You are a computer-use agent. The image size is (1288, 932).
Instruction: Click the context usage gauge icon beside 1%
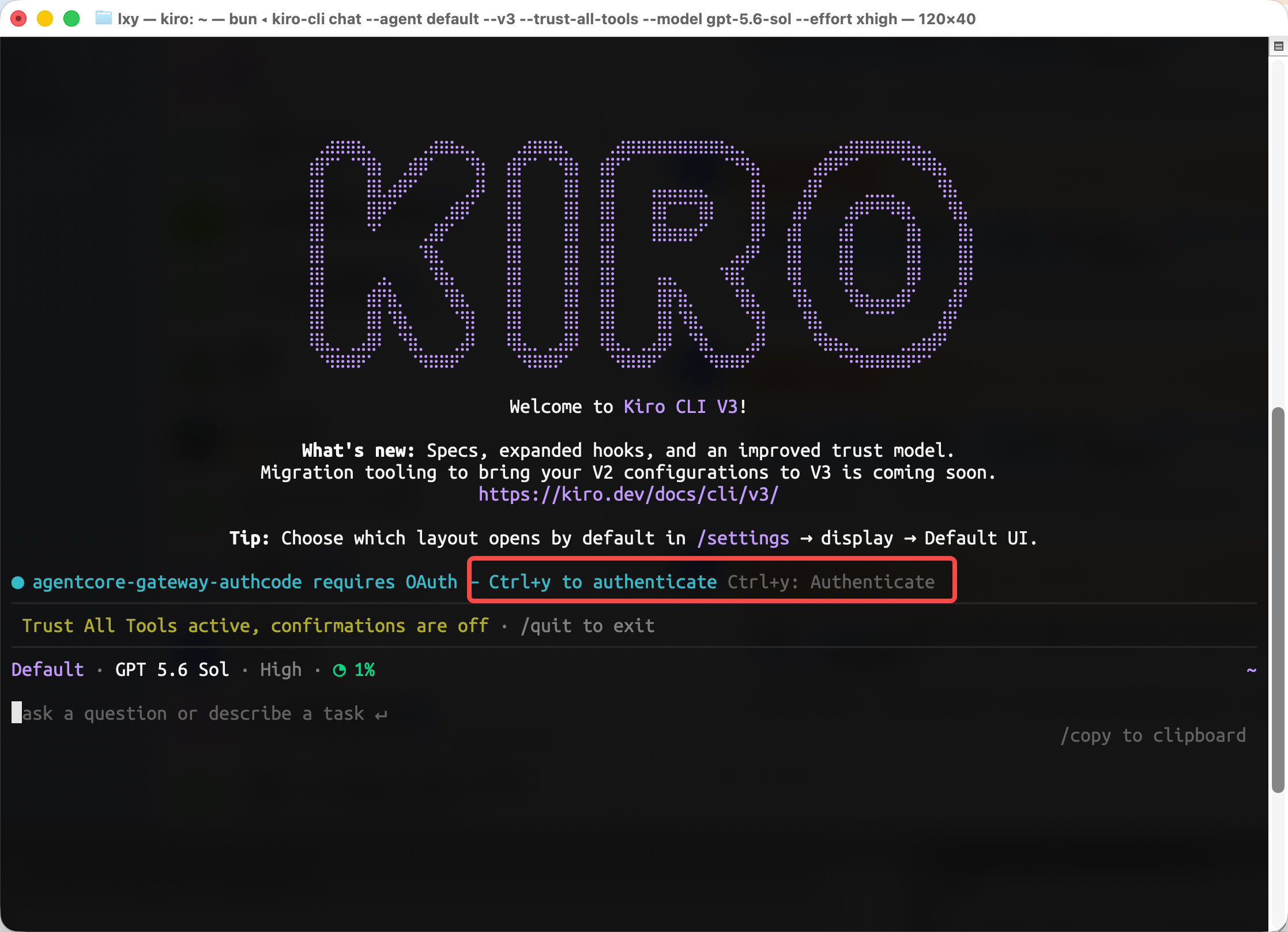pyautogui.click(x=340, y=670)
